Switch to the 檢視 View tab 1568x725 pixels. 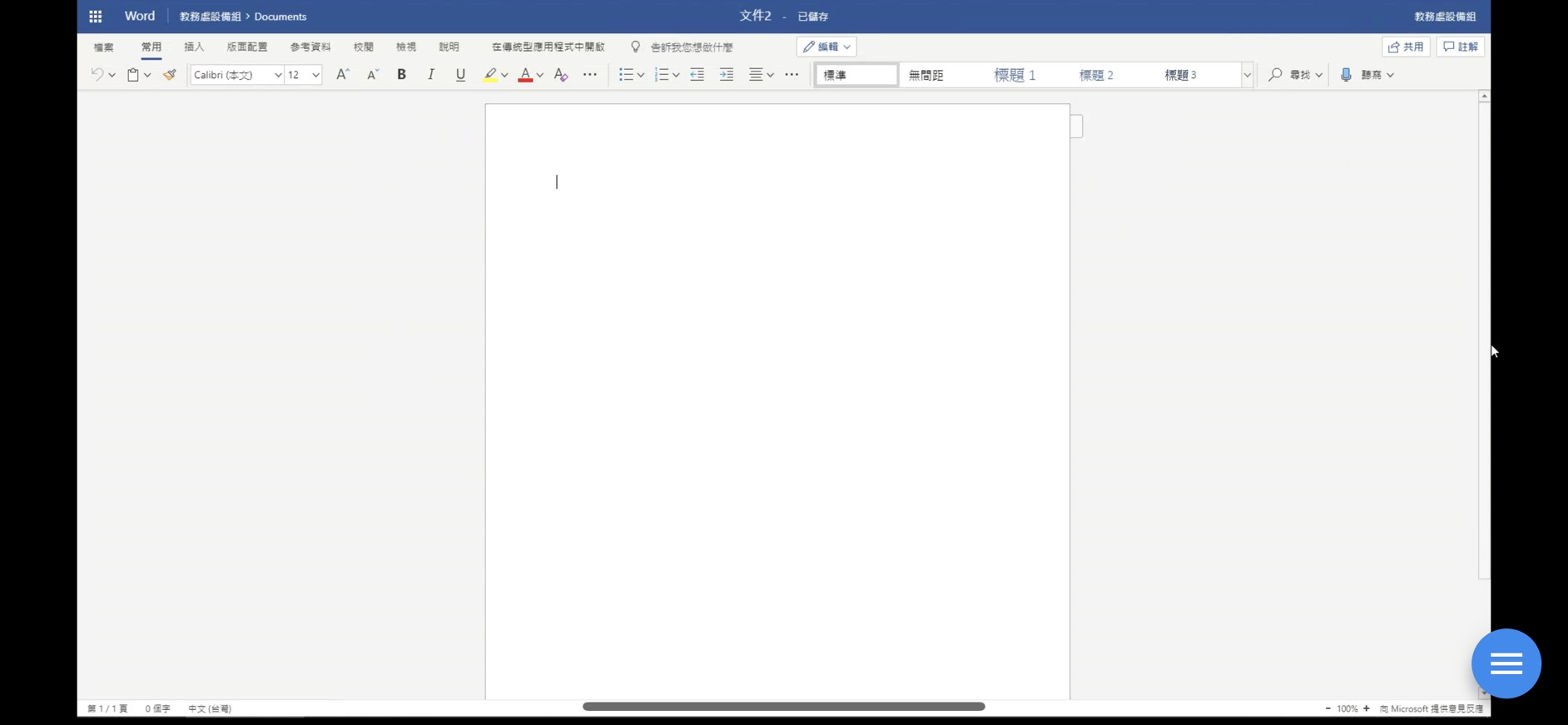[406, 47]
